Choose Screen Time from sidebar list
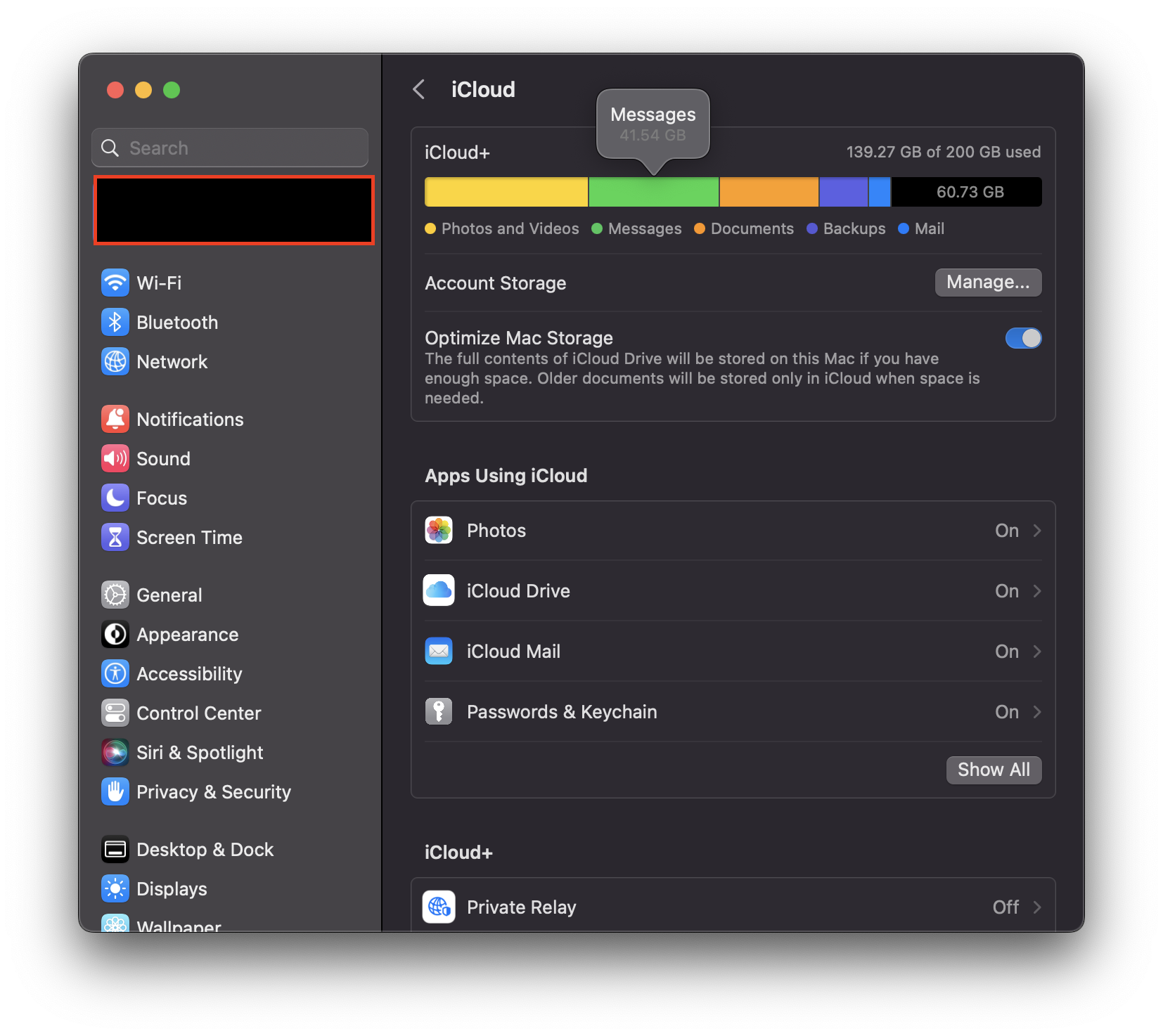The image size is (1163, 1036). pos(189,538)
